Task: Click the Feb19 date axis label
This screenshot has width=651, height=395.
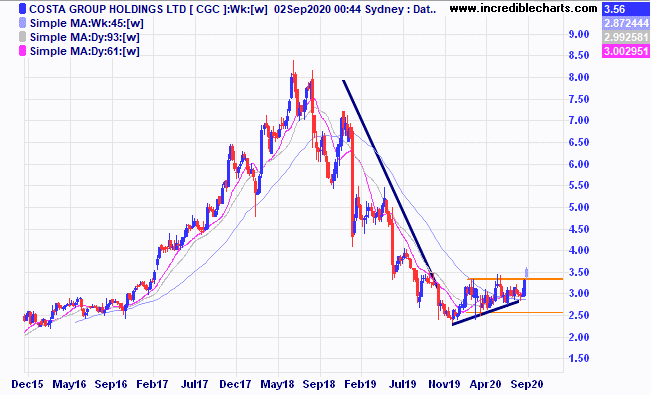Action: [360, 384]
